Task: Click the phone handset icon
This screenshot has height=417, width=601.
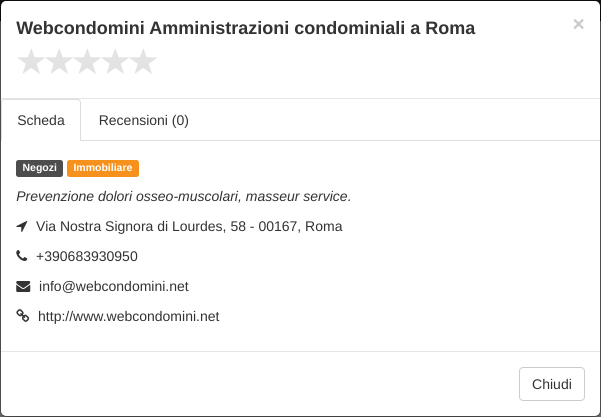Action: pos(22,256)
